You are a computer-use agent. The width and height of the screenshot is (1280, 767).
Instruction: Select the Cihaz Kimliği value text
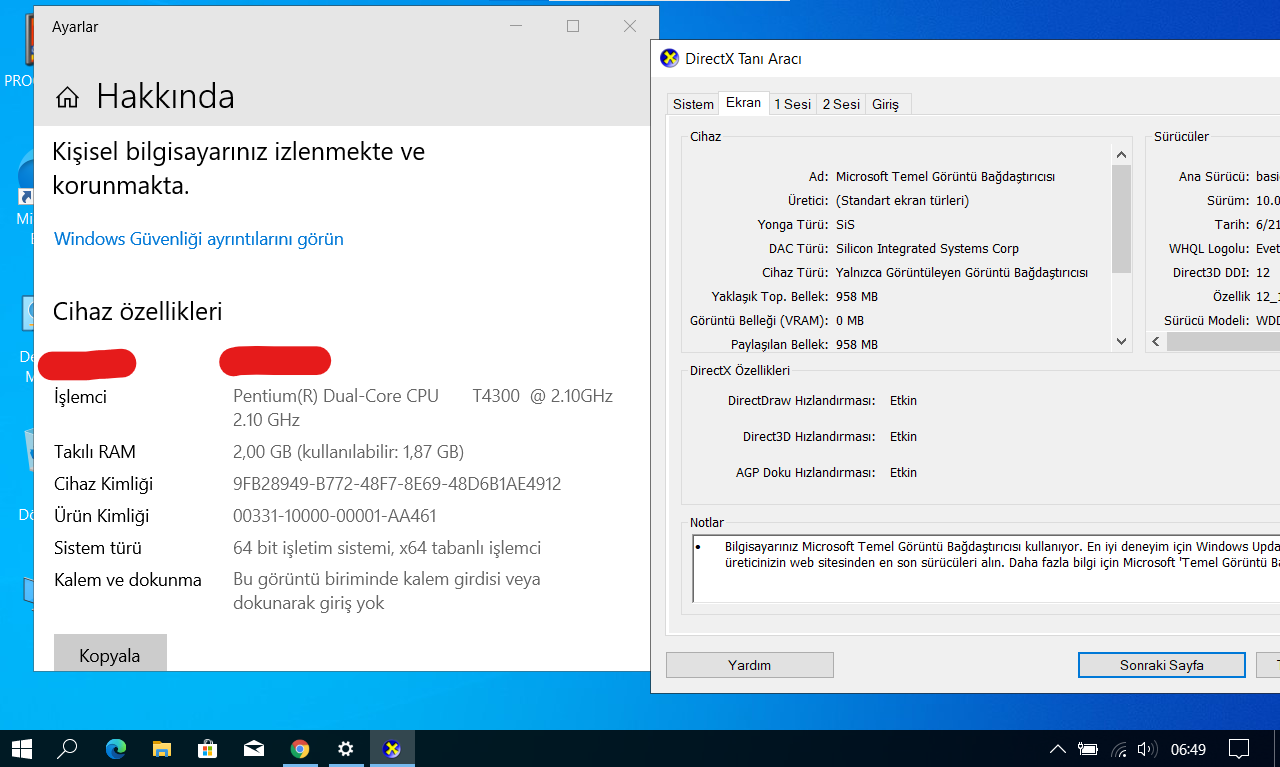(397, 484)
